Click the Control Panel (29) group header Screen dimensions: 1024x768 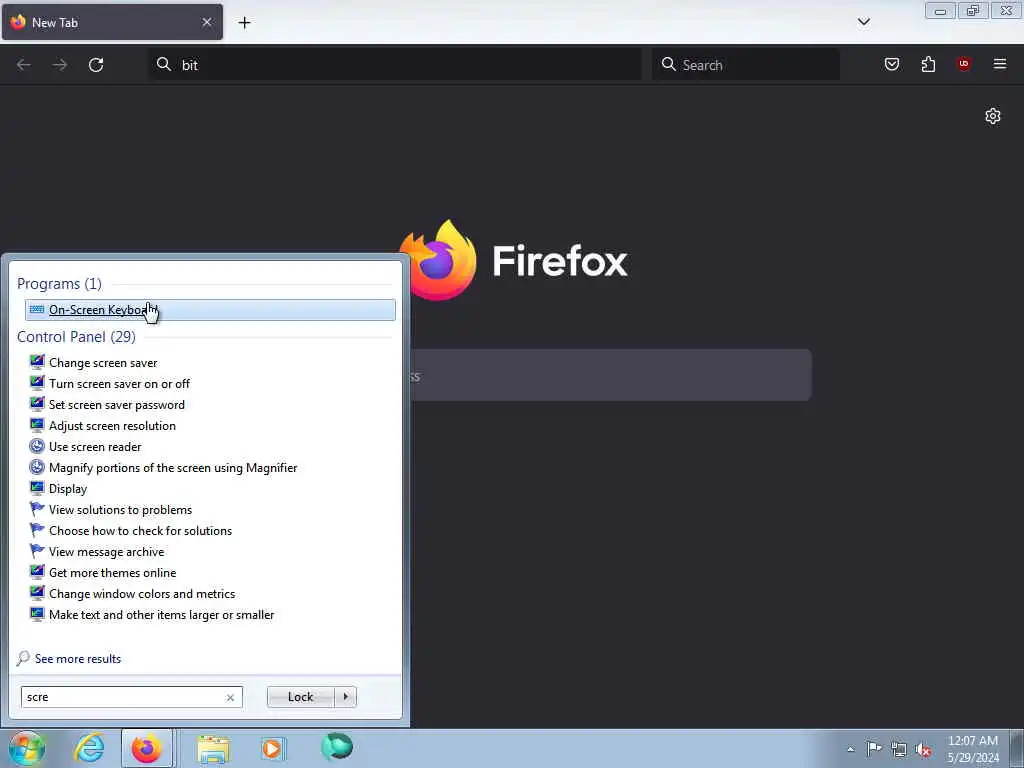click(x=76, y=336)
